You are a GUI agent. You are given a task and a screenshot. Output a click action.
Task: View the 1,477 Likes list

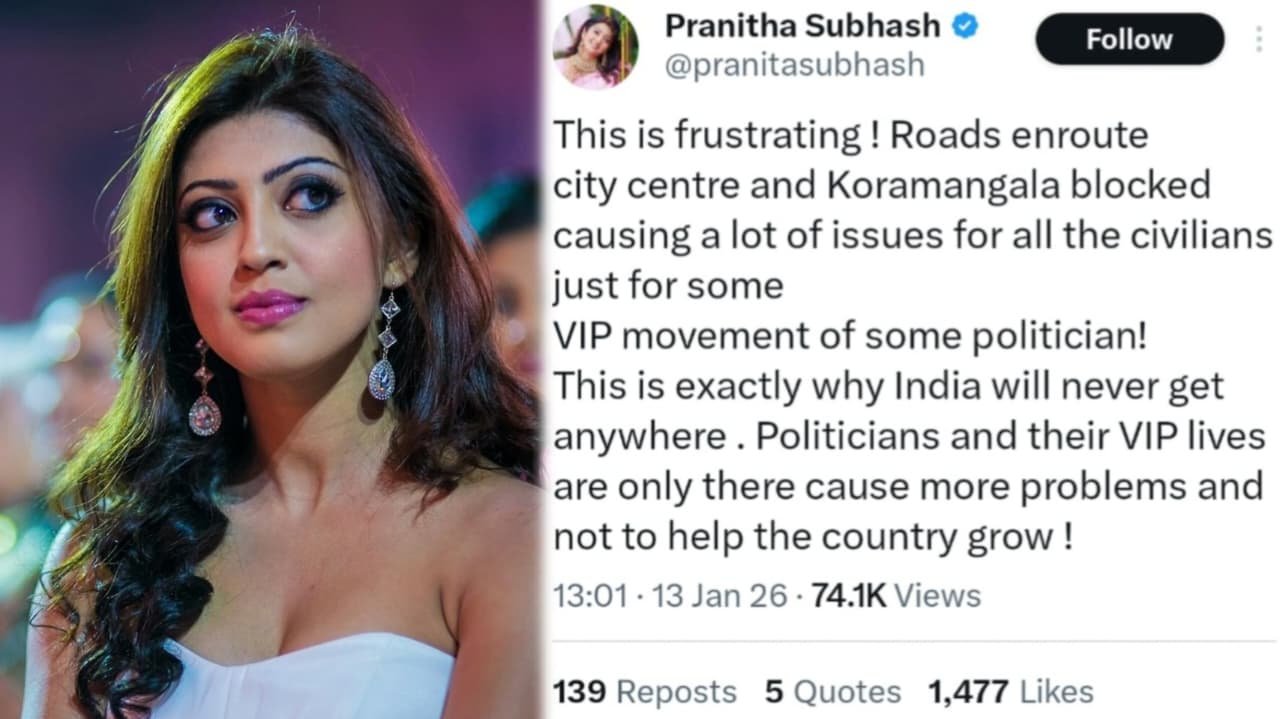click(1011, 691)
